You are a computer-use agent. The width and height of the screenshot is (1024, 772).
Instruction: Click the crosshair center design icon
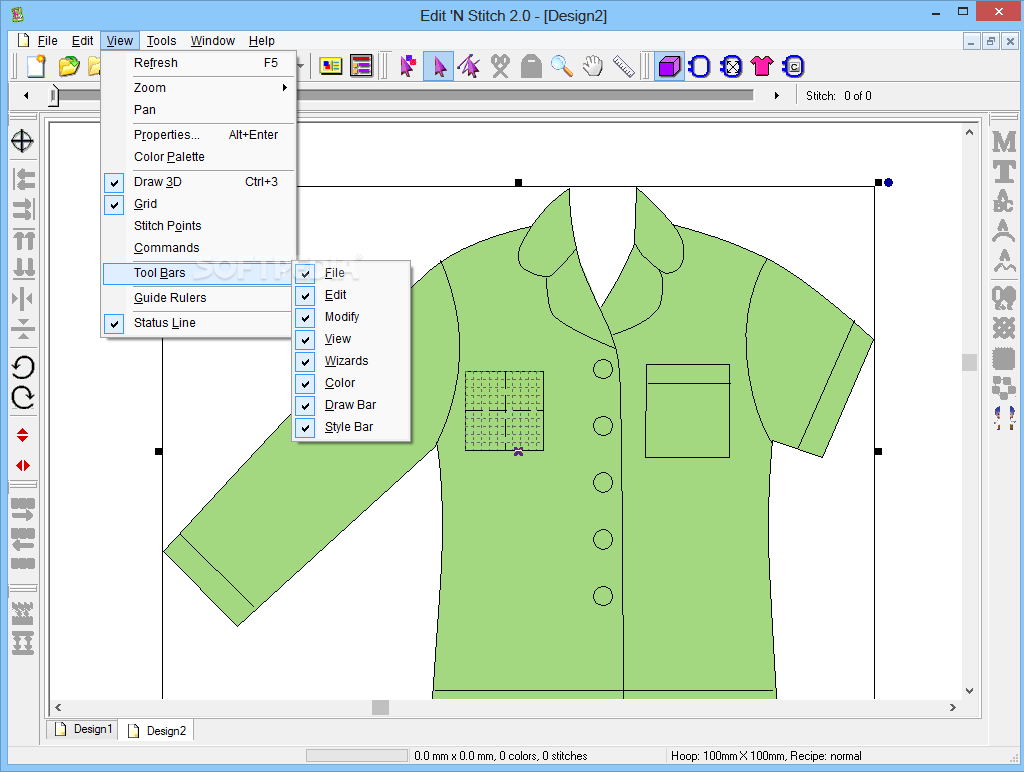[x=23, y=141]
